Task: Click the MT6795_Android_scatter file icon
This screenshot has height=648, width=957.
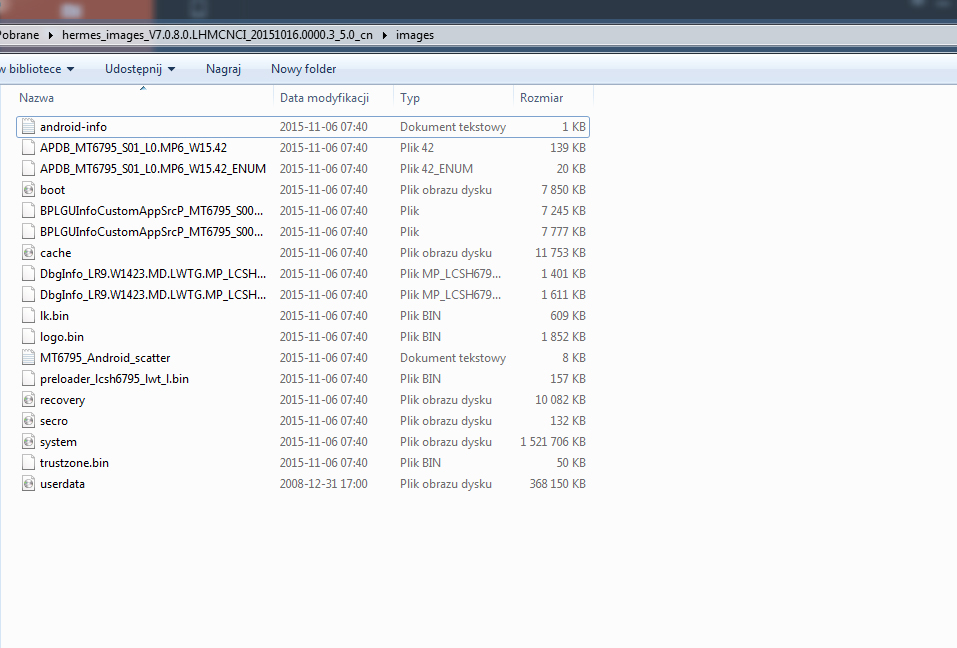Action: (x=28, y=358)
